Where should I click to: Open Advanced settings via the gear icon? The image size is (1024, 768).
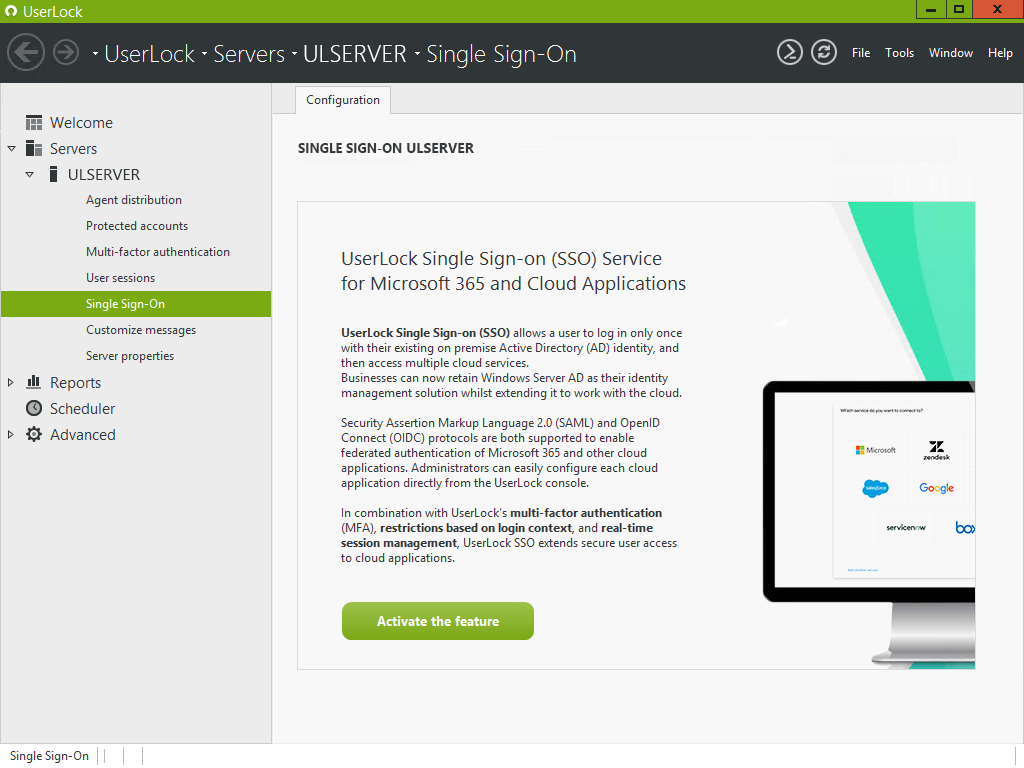click(x=33, y=434)
